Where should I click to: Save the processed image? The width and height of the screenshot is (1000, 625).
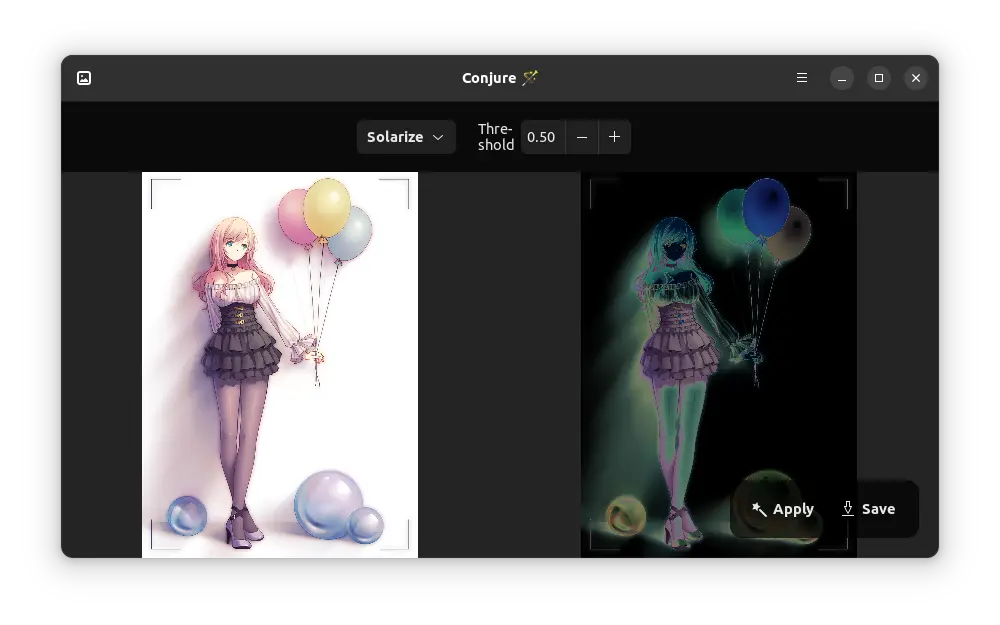point(868,509)
